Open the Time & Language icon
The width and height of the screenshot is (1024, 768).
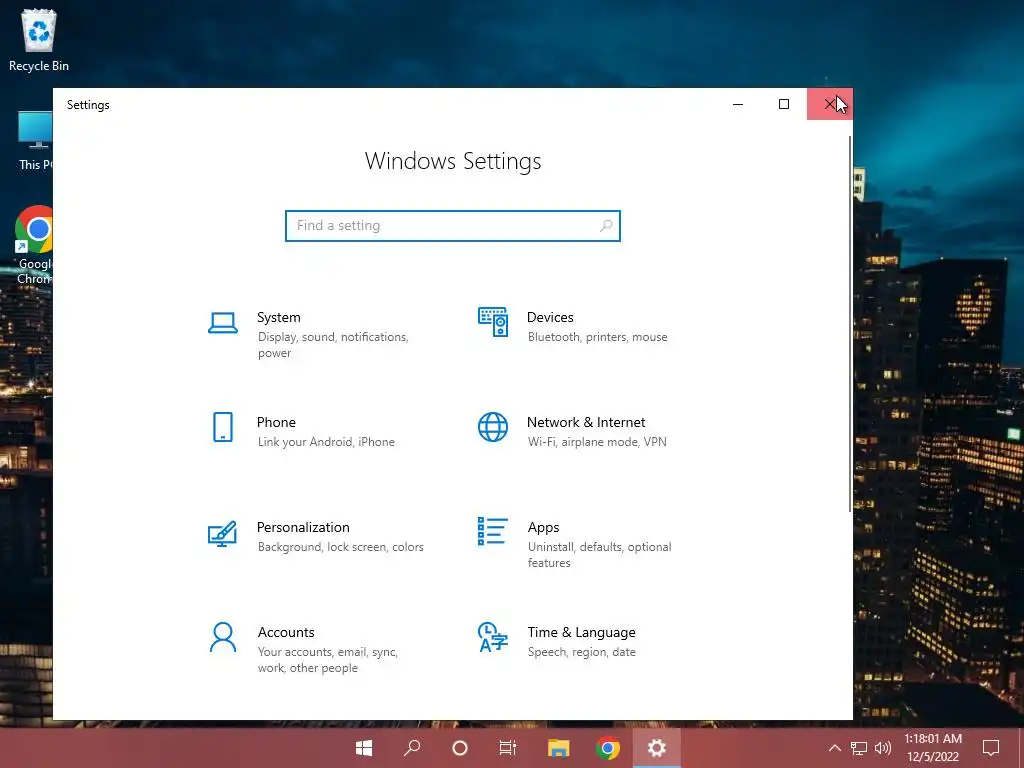(492, 637)
